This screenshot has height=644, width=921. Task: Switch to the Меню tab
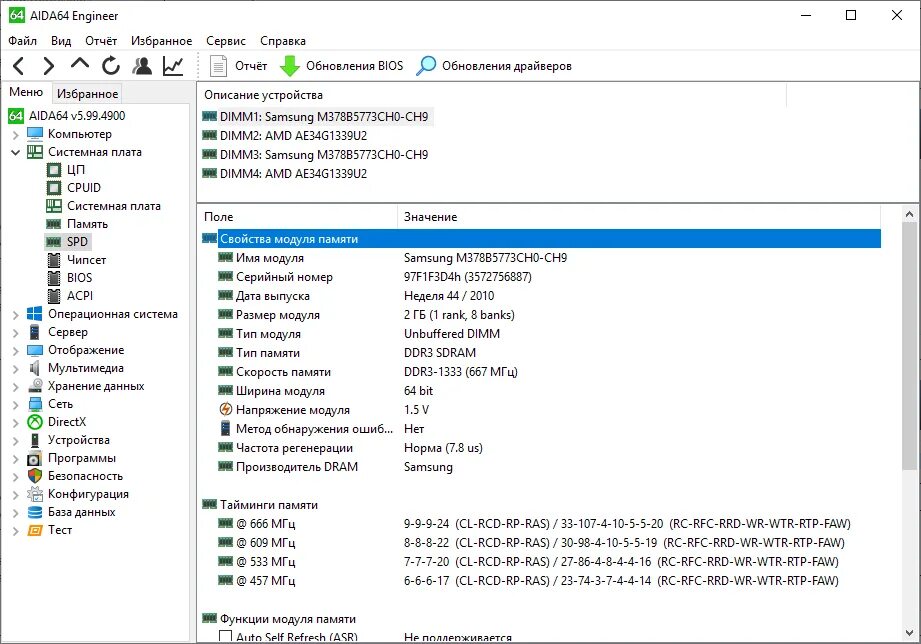click(26, 92)
